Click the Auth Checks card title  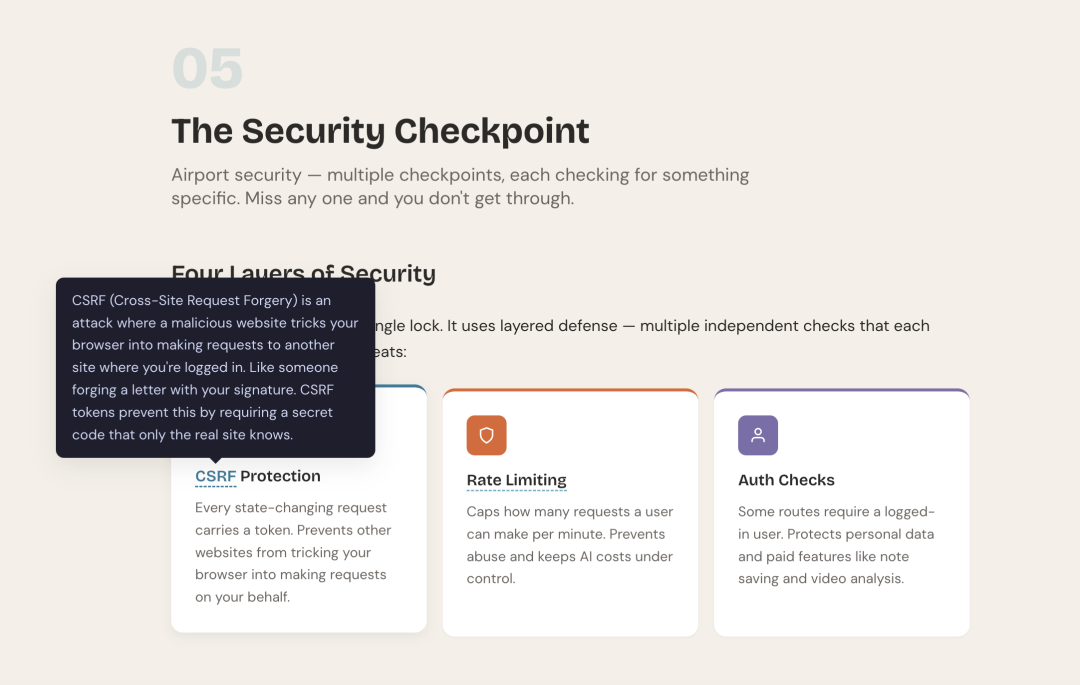pyautogui.click(x=786, y=480)
